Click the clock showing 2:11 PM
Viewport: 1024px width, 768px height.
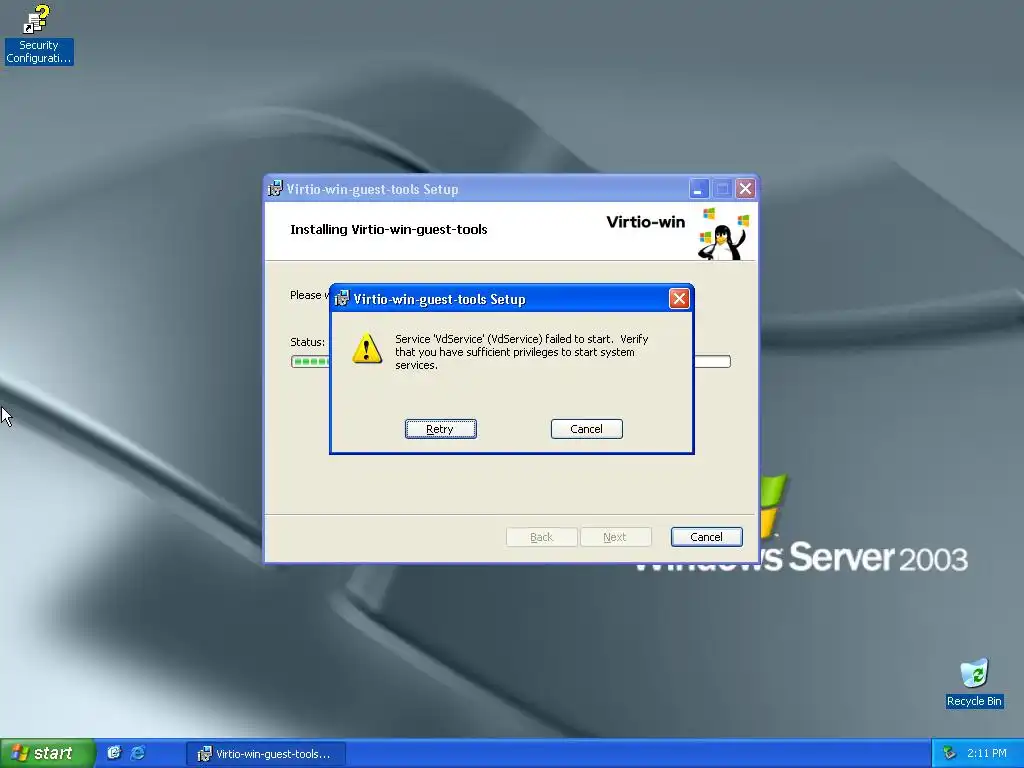[987, 754]
